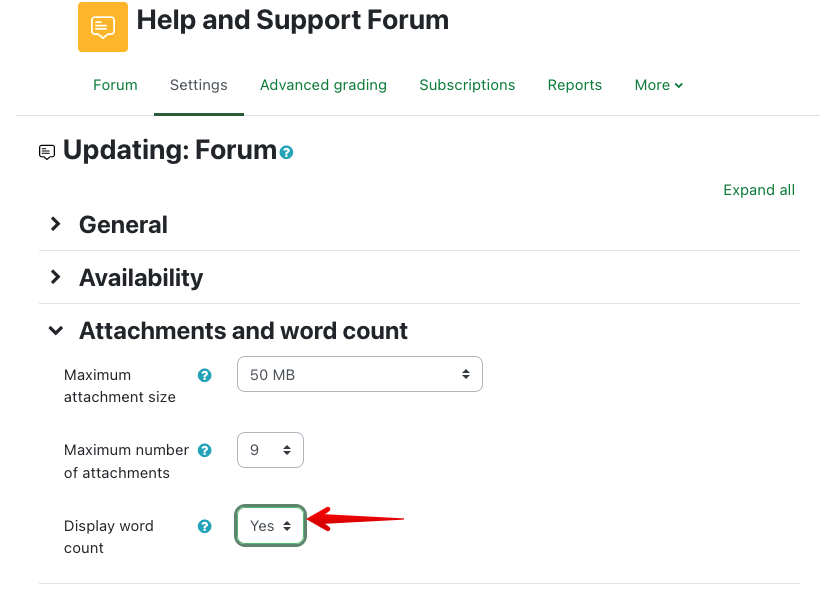Go to the Subscriptions tab
The image size is (820, 595).
tap(467, 85)
